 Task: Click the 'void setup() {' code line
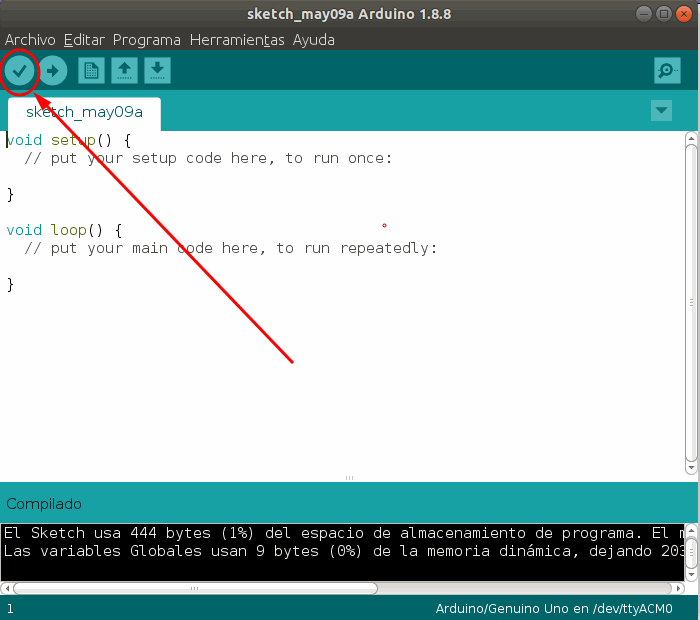pos(69,140)
